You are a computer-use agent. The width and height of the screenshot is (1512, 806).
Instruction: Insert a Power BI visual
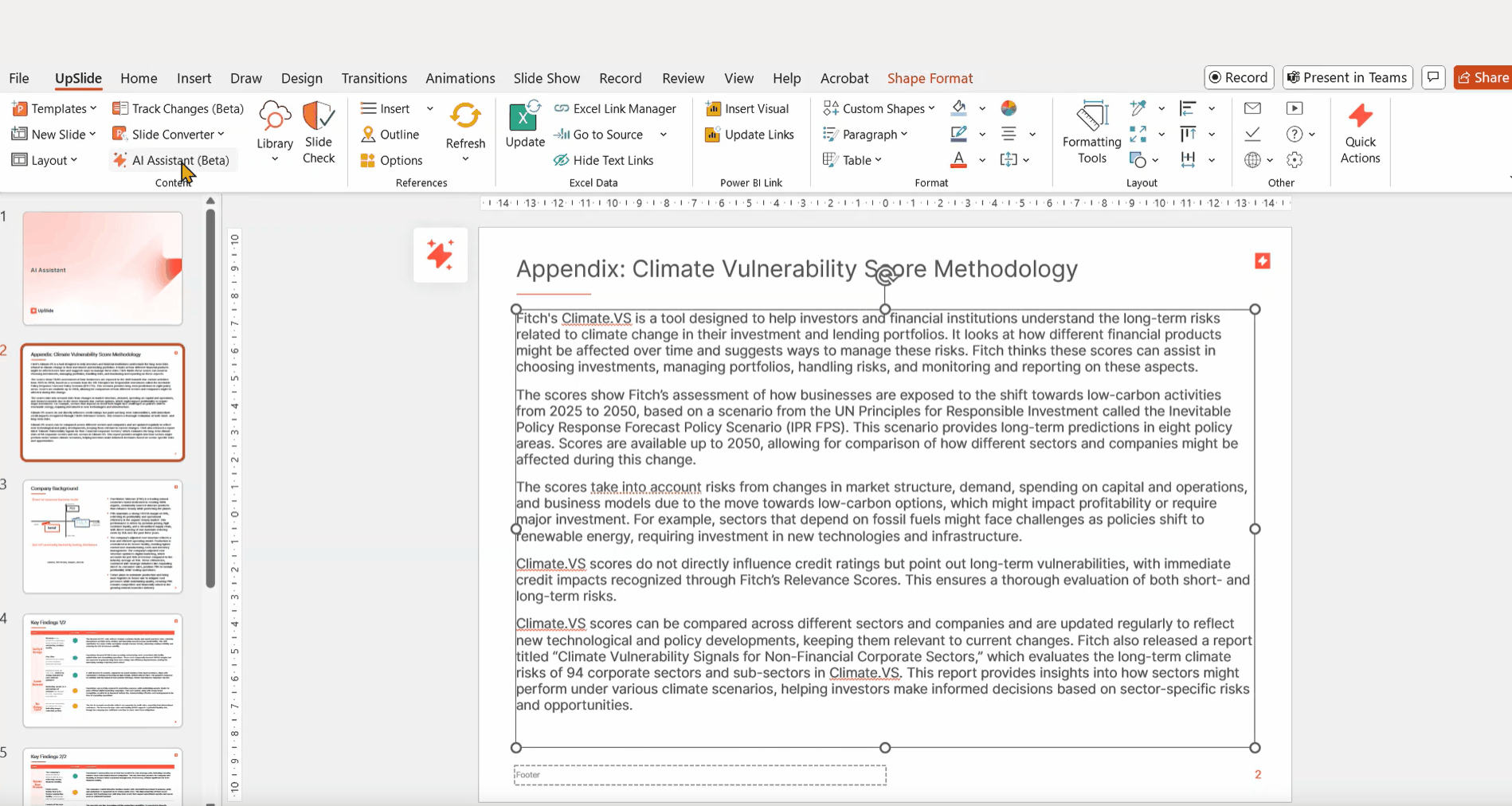pos(747,108)
